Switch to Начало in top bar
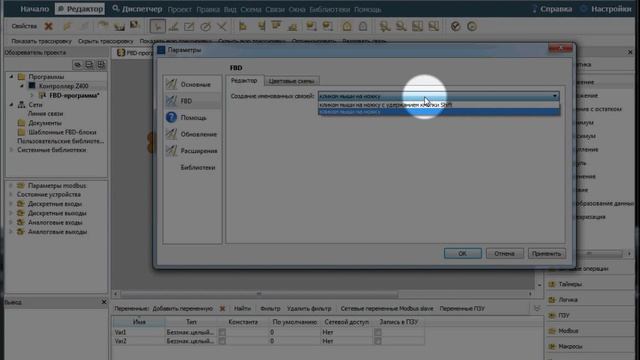Viewport: 640px width, 360px height. (x=34, y=9)
